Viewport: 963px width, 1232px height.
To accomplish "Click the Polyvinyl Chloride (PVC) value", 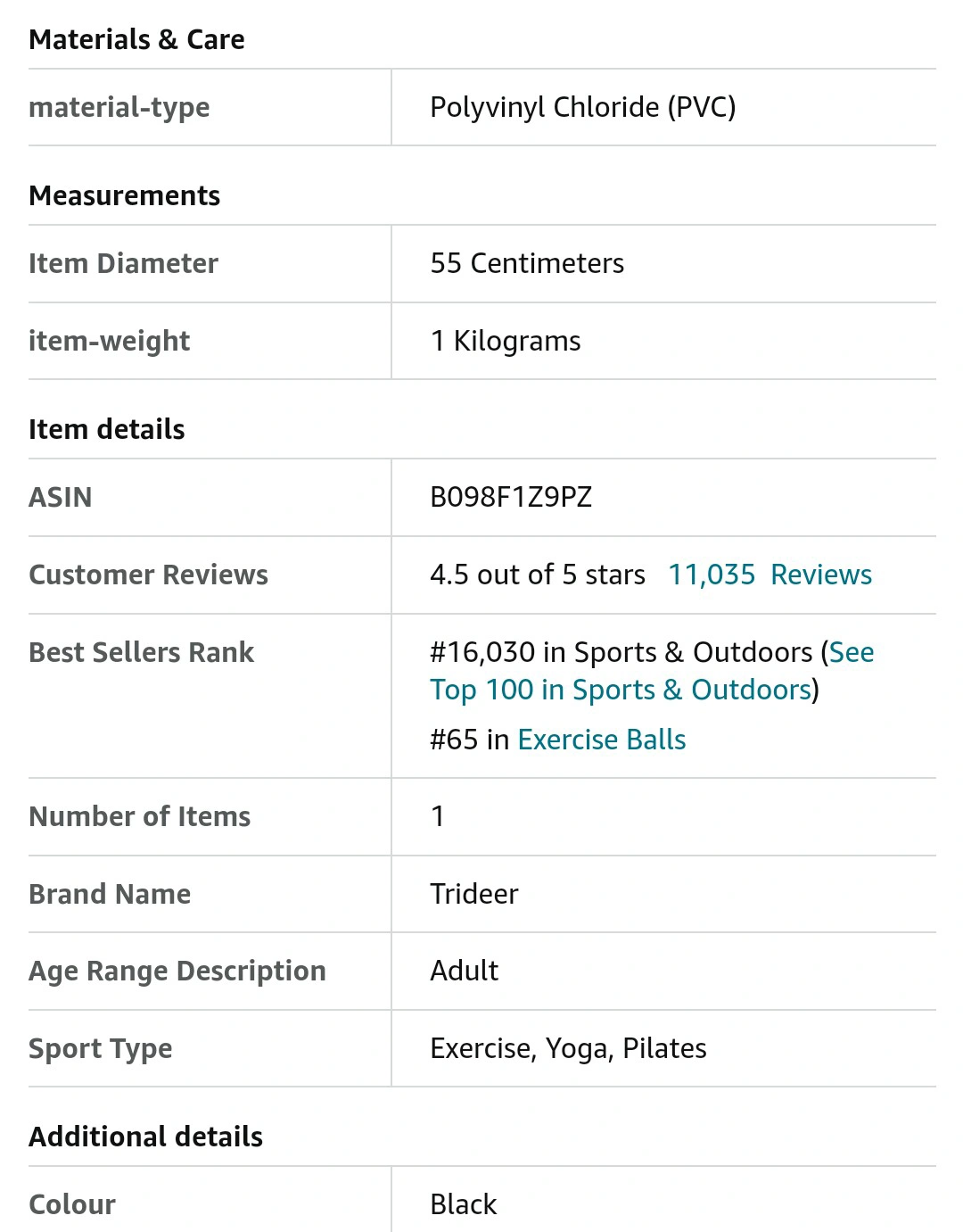I will [x=583, y=107].
